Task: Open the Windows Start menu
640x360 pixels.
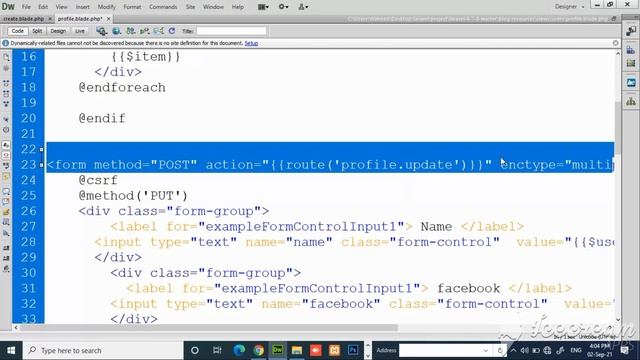Action: coord(11,351)
